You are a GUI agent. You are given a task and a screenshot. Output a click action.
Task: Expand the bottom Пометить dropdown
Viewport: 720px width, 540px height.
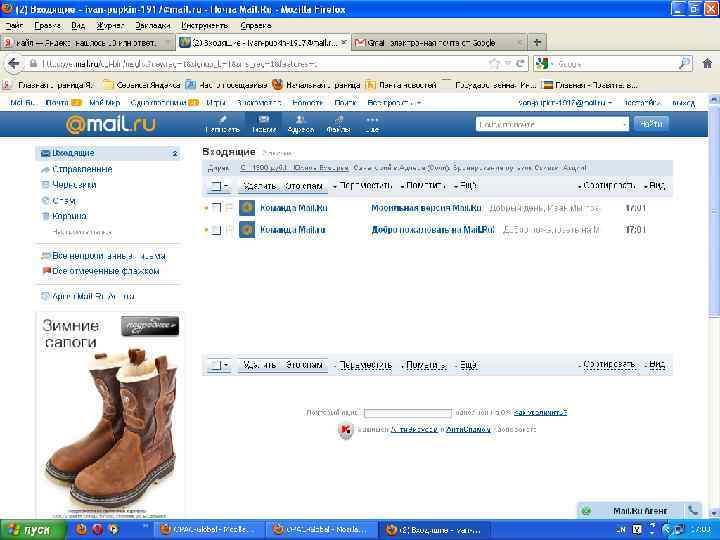[x=423, y=365]
